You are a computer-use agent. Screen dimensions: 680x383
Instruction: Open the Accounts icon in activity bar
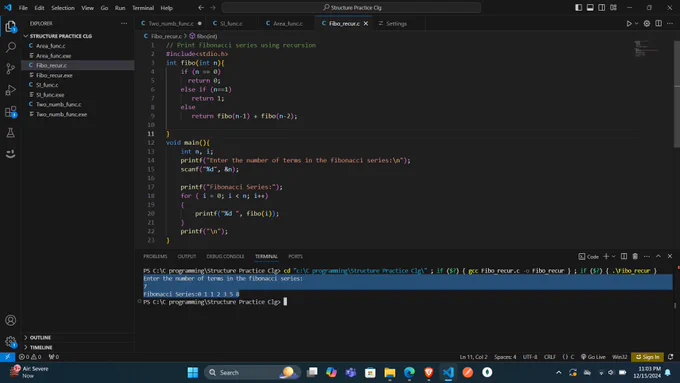tap(10, 321)
